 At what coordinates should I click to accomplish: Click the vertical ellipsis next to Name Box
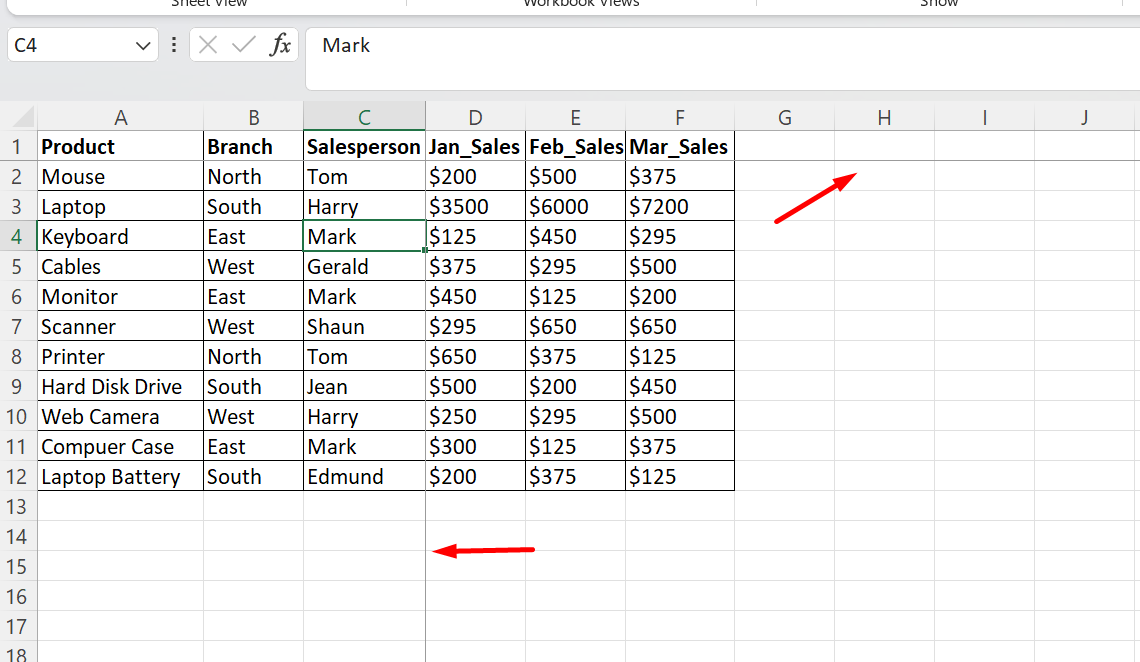173,45
